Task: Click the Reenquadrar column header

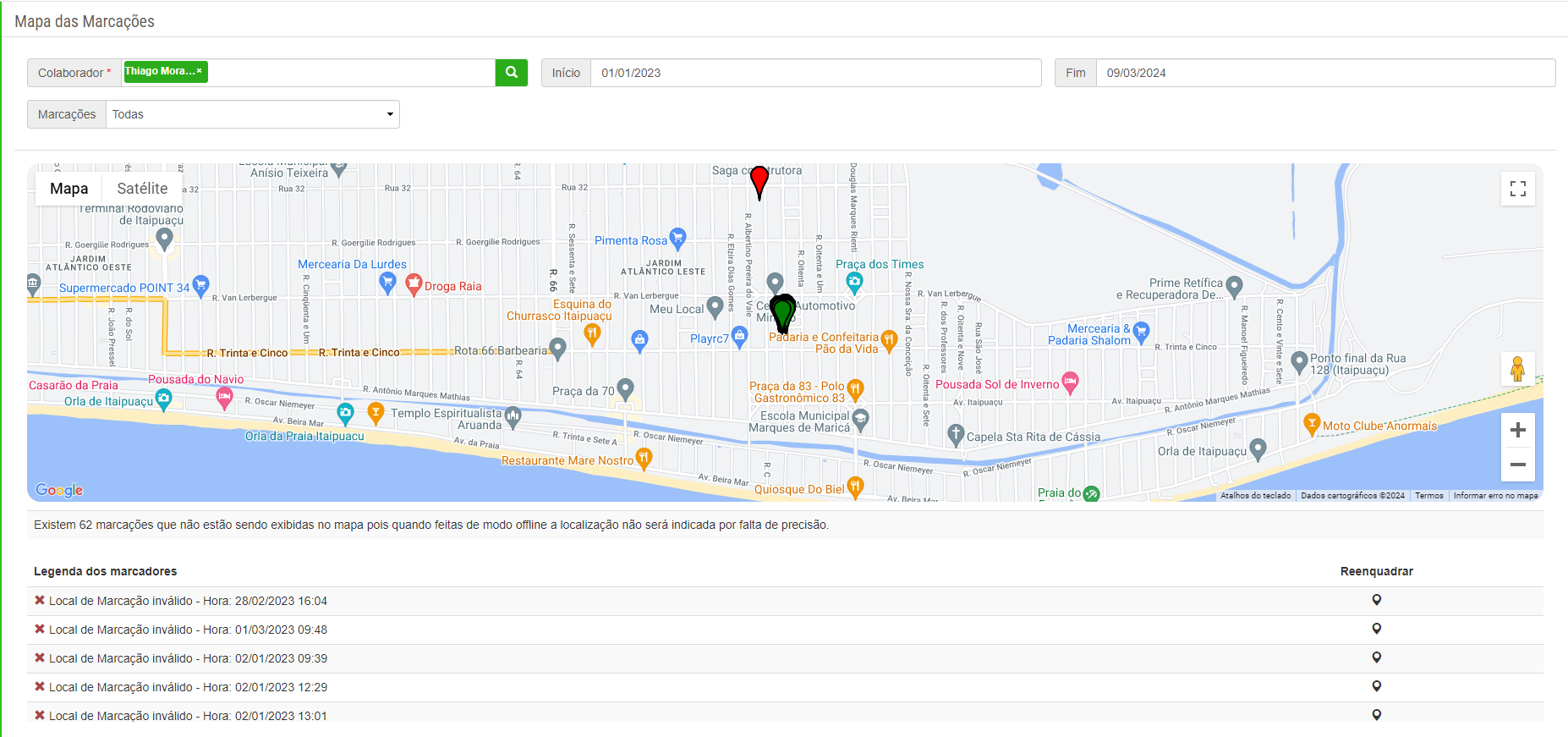Action: pos(1377,571)
